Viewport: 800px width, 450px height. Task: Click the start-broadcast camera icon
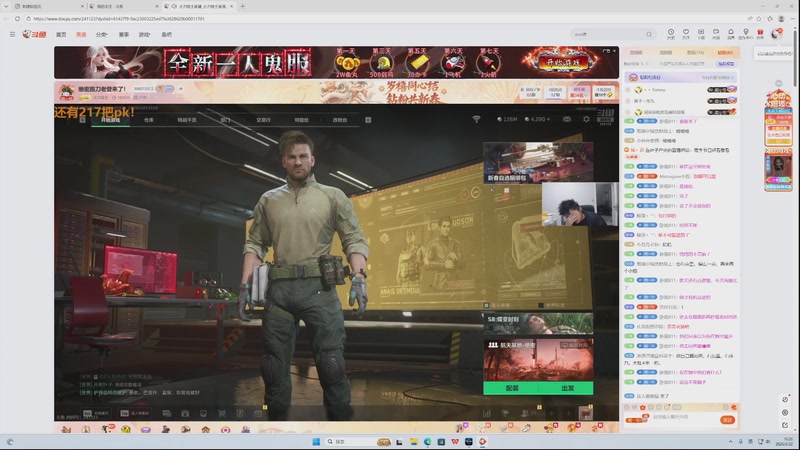[x=716, y=34]
